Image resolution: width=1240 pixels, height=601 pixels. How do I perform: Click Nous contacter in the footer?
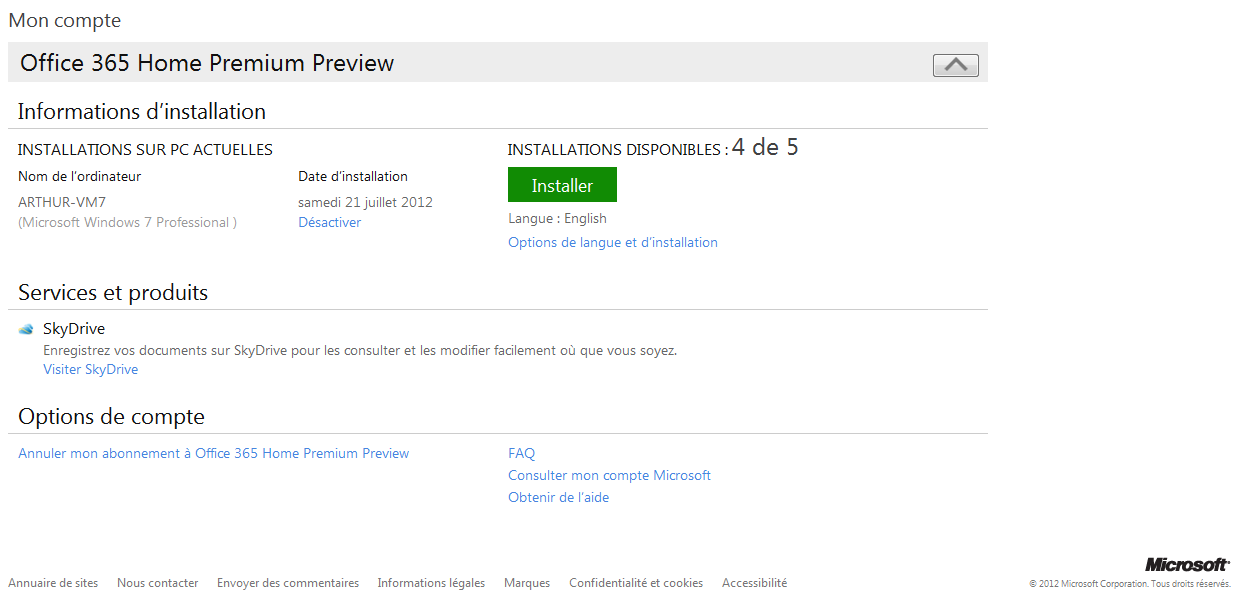tap(157, 583)
